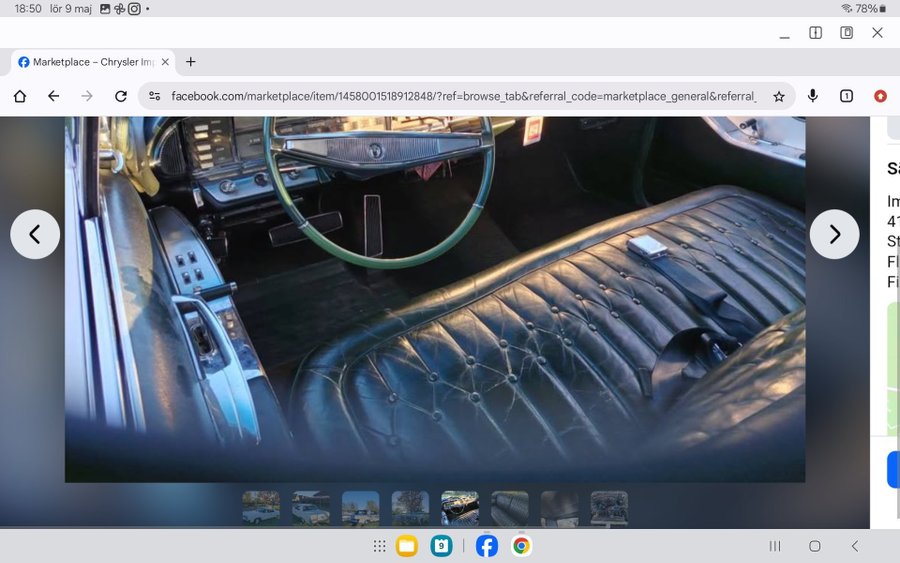Open the second listing photo thumbnail

coord(311,508)
